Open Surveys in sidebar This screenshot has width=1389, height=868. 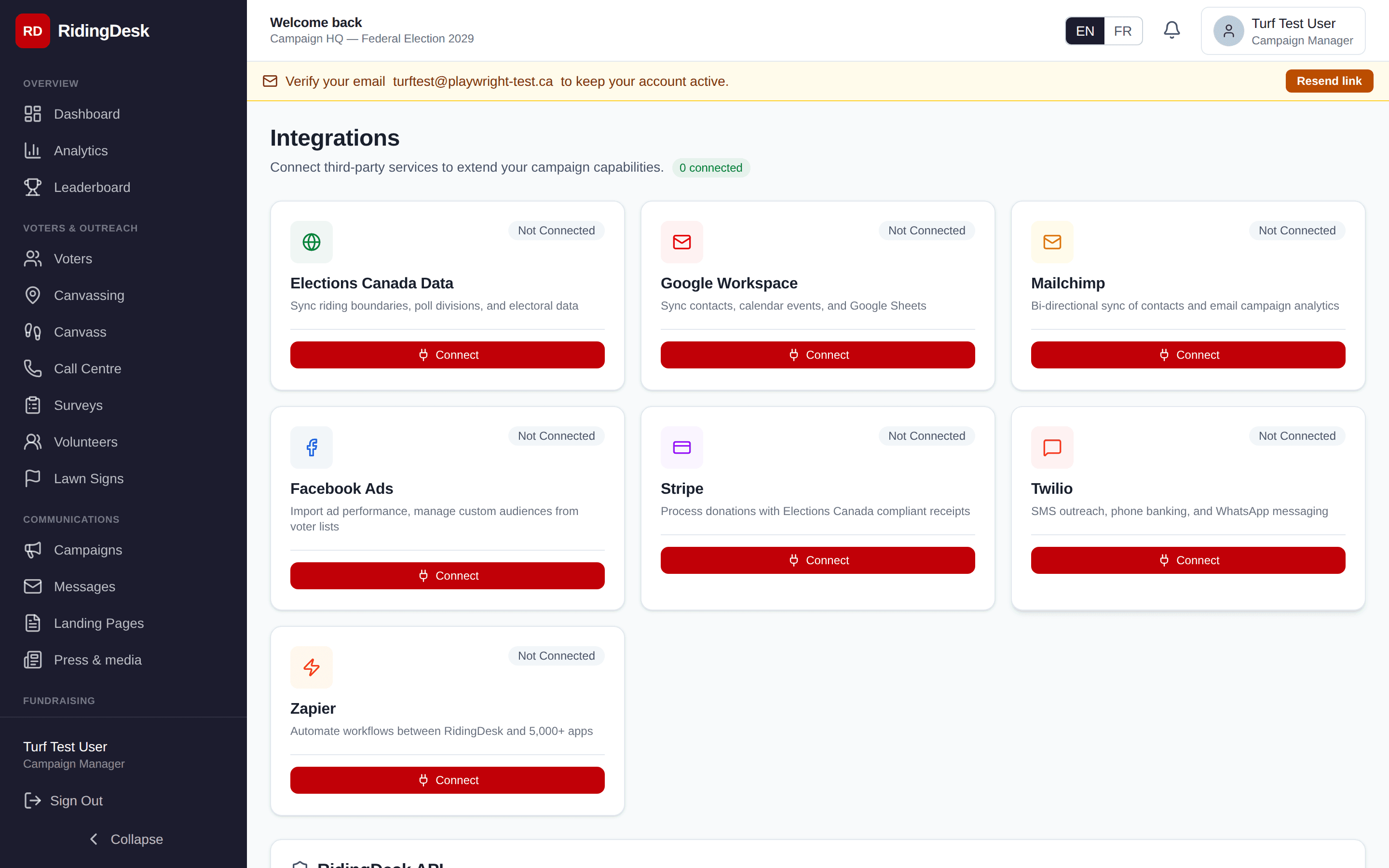[123, 405]
